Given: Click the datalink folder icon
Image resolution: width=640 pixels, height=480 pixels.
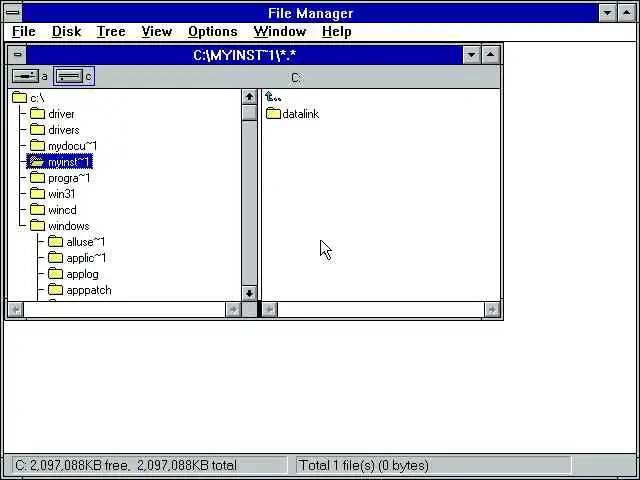Looking at the screenshot, I should click(x=273, y=113).
